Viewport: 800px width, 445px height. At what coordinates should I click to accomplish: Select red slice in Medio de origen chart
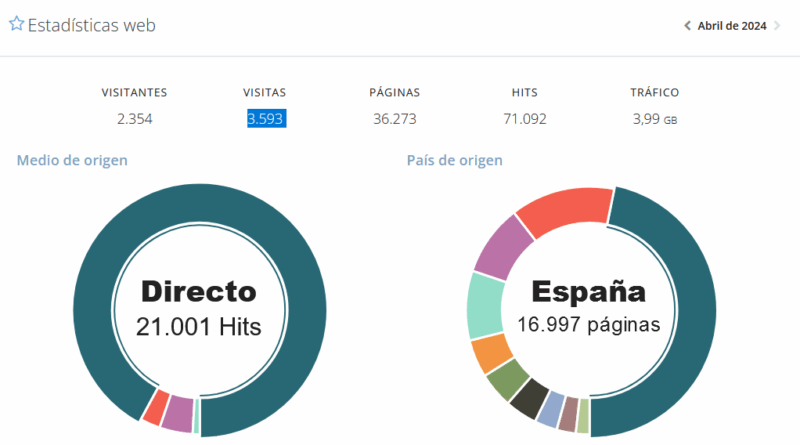click(155, 407)
